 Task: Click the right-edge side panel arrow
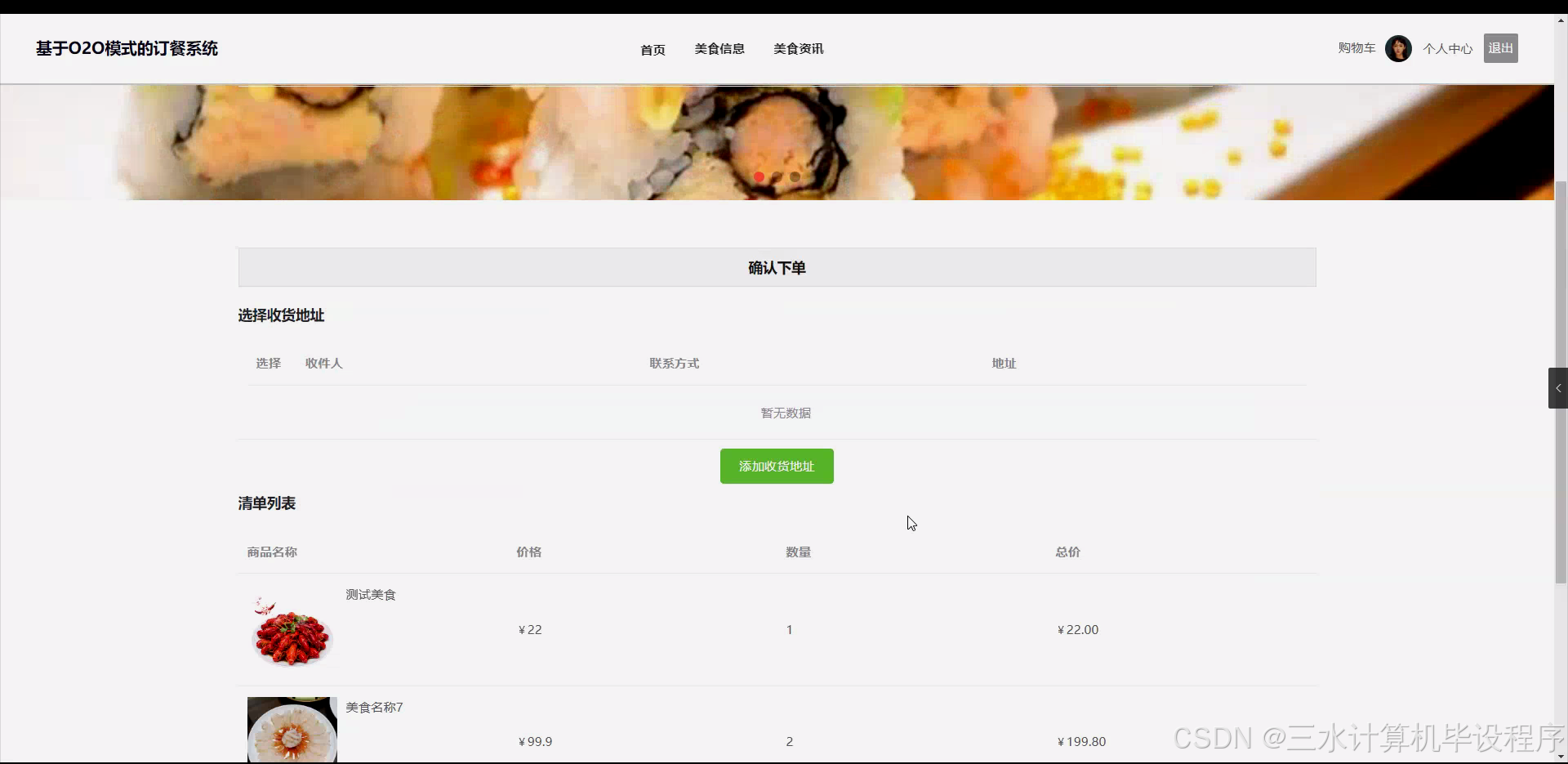[x=1558, y=388]
